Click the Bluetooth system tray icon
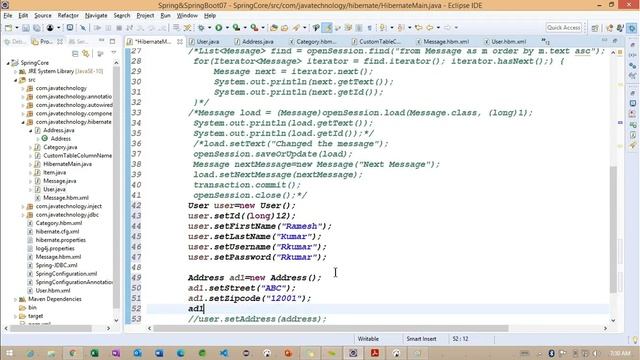This screenshot has height=360, width=640. tap(551, 353)
